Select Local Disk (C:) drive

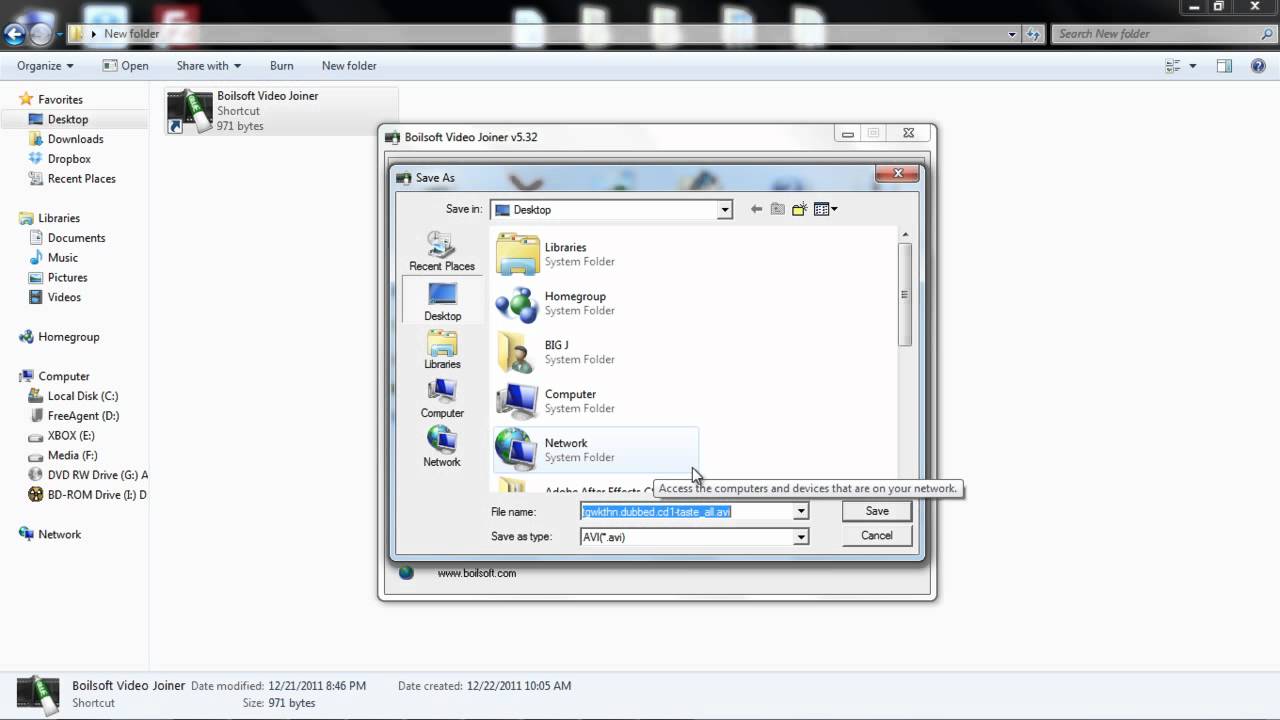coord(83,396)
